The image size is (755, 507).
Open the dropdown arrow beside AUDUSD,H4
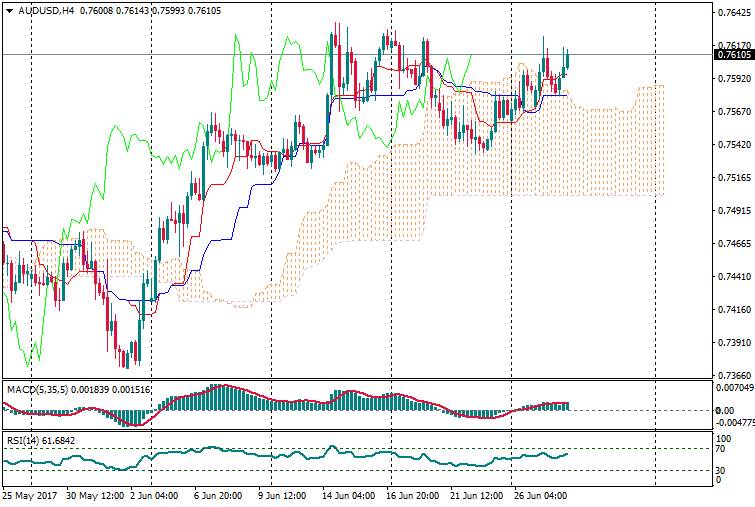click(x=10, y=11)
